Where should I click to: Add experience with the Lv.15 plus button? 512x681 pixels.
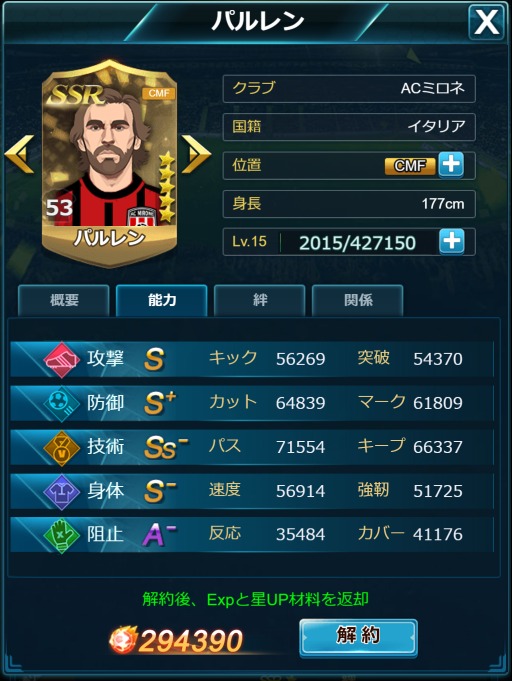tap(452, 241)
